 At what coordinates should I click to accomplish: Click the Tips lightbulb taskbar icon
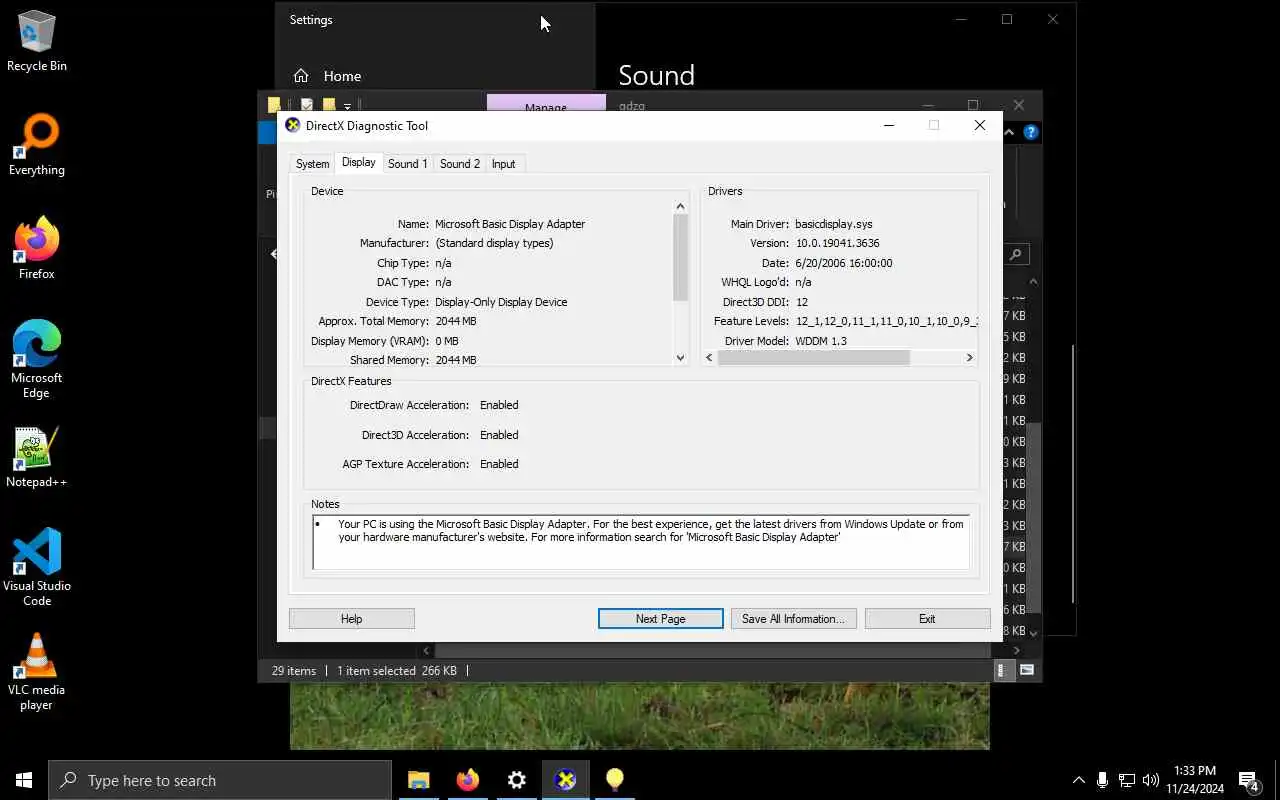coord(614,780)
